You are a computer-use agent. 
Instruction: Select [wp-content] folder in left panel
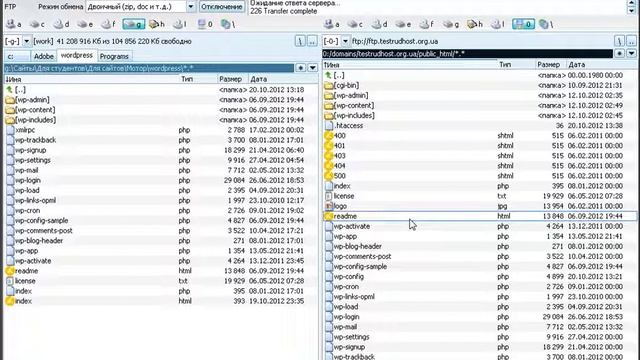[161, 110]
